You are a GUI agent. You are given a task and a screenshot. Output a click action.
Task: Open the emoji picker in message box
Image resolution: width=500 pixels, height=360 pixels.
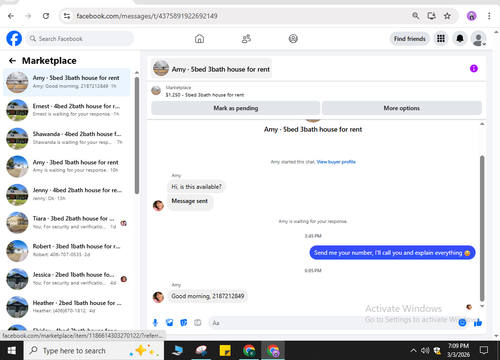(x=462, y=322)
